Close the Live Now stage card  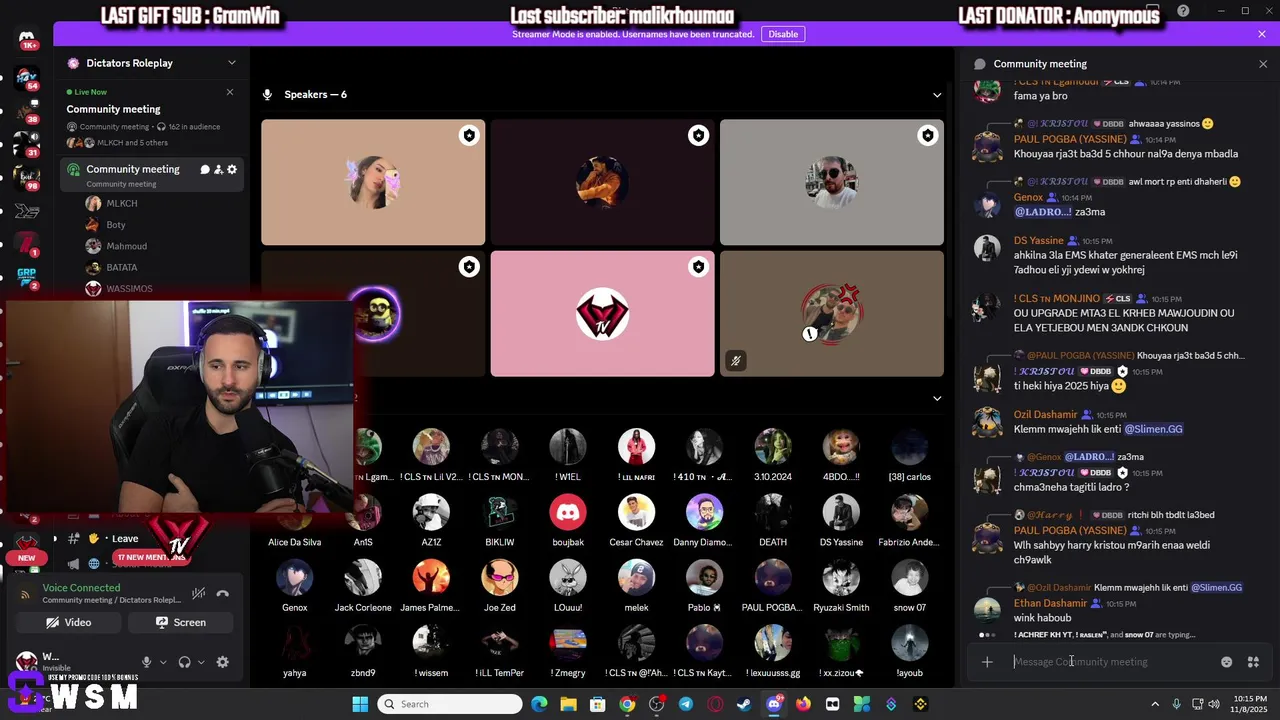click(230, 92)
